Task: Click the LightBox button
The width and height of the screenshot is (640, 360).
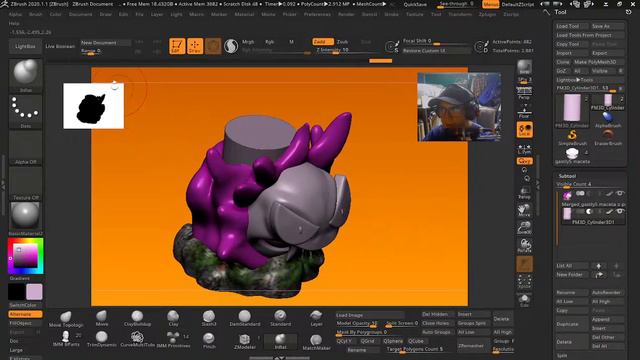Action: point(25,46)
